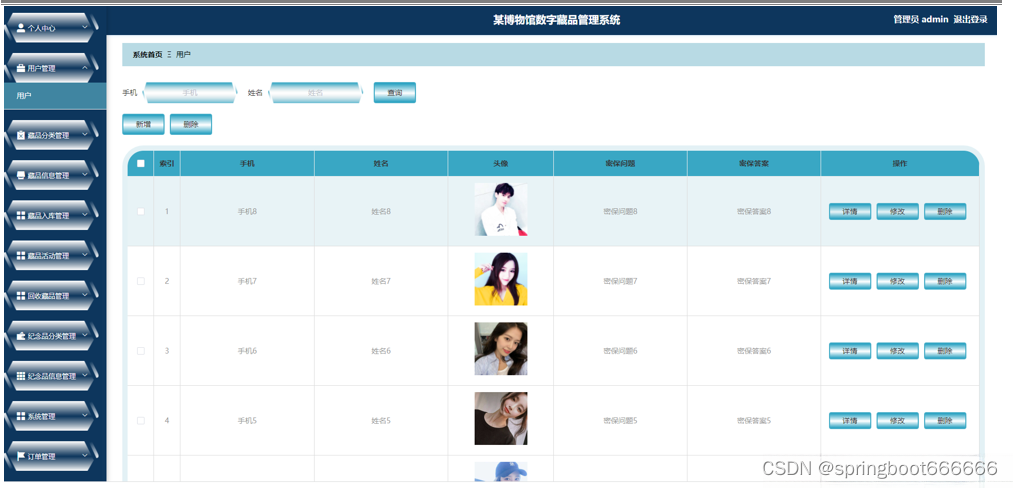Expand the 个人中心 menu chevron
The height and width of the screenshot is (488, 1013).
(x=85, y=27)
